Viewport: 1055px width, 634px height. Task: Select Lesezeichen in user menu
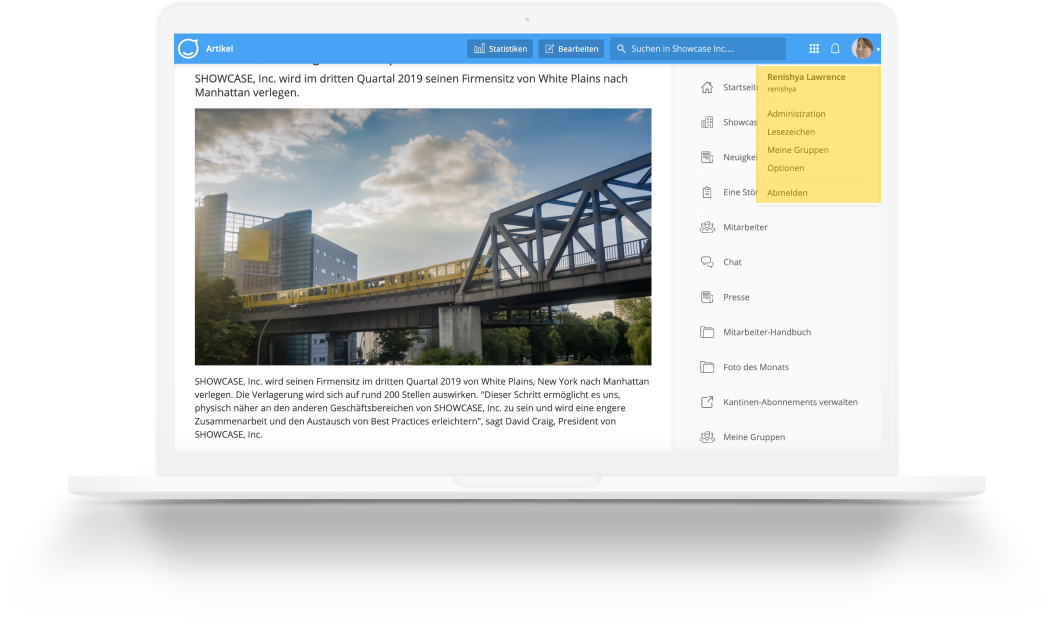pos(791,132)
